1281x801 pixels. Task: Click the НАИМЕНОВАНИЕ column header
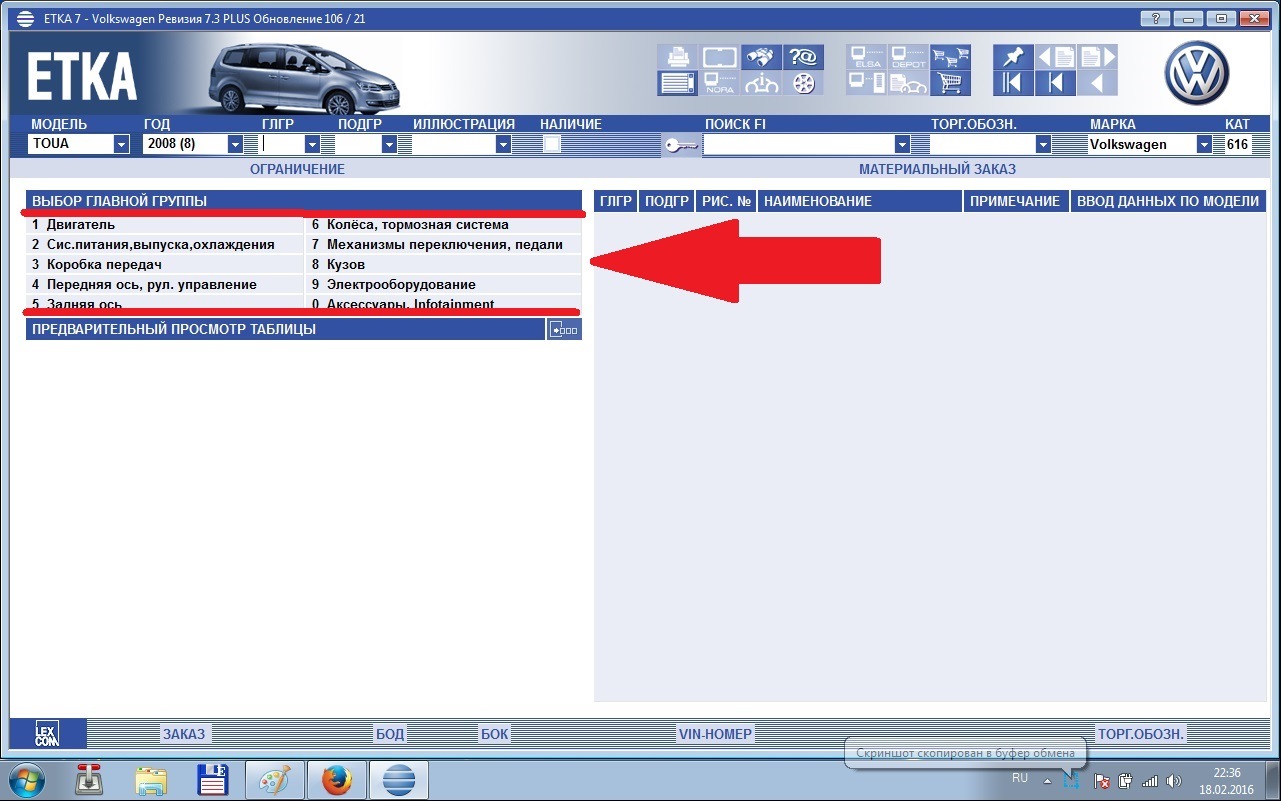[860, 201]
